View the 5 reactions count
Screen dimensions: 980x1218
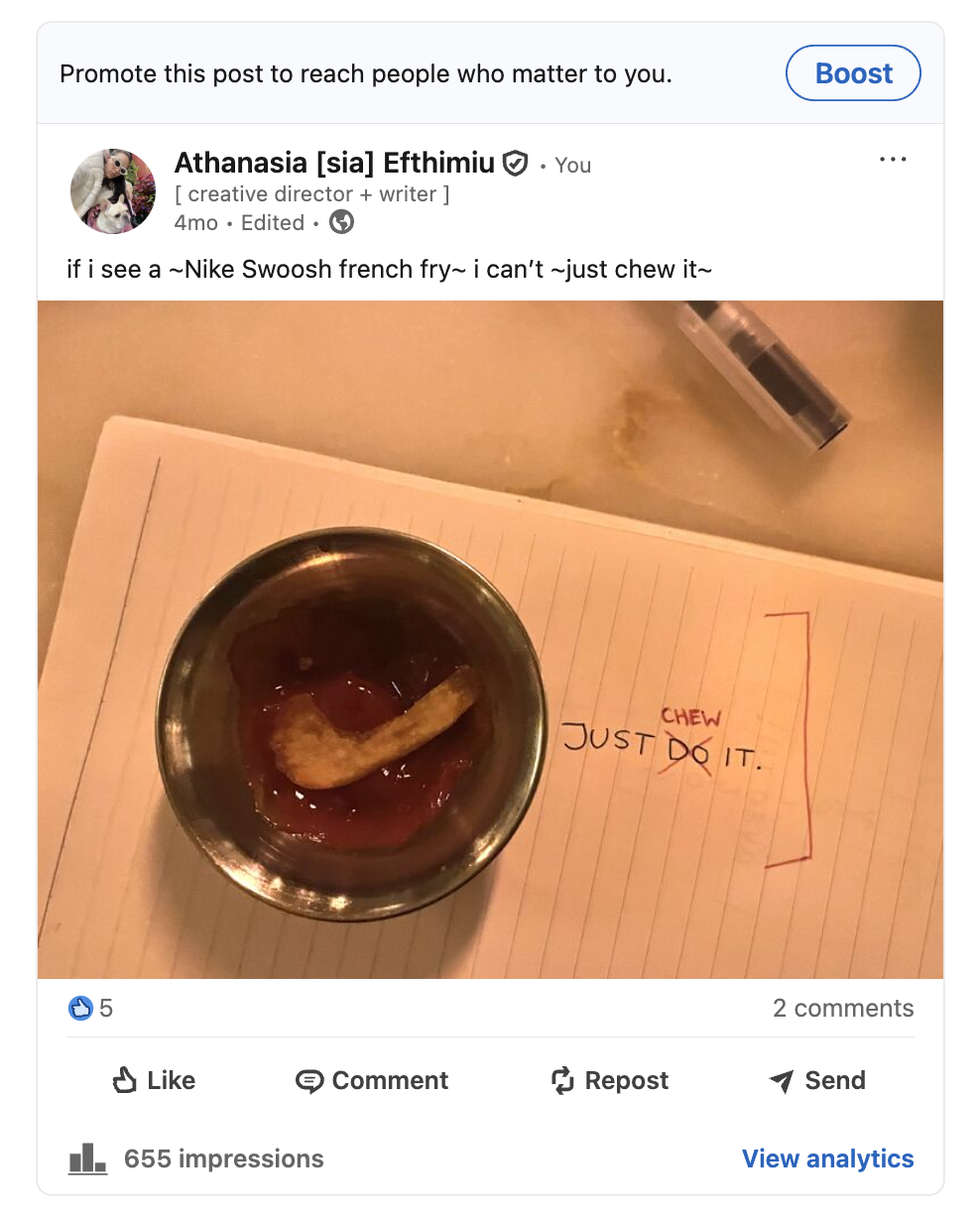click(106, 1009)
